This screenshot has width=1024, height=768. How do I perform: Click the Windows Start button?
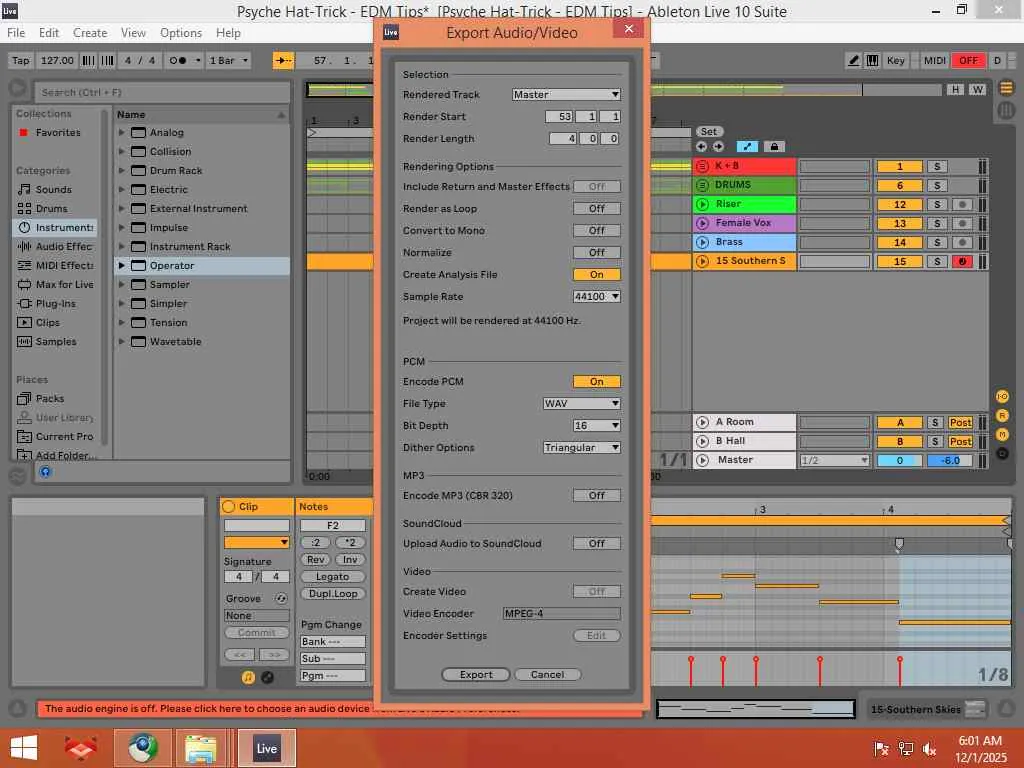[x=24, y=748]
